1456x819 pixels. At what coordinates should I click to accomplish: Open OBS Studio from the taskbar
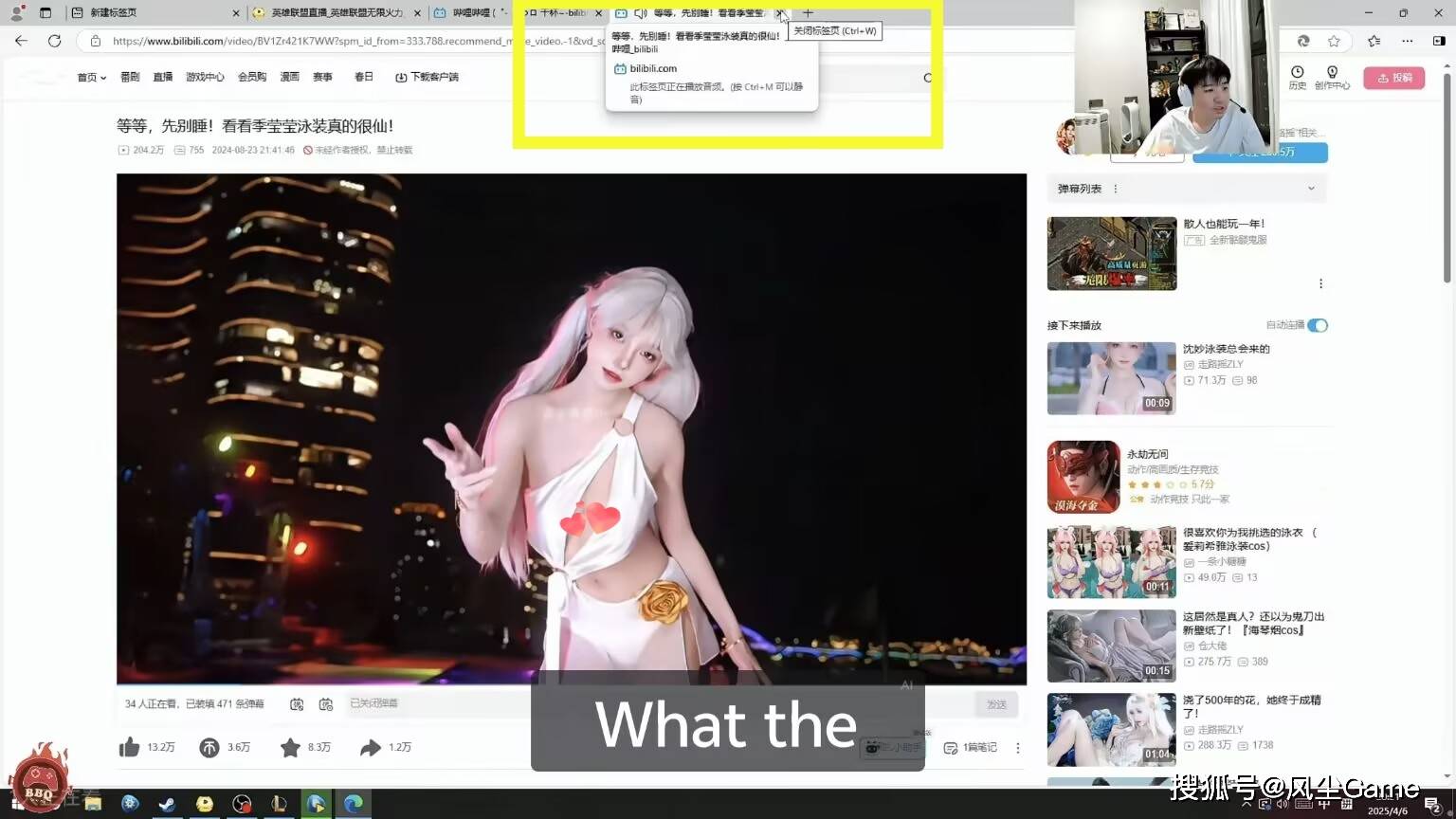click(x=242, y=804)
